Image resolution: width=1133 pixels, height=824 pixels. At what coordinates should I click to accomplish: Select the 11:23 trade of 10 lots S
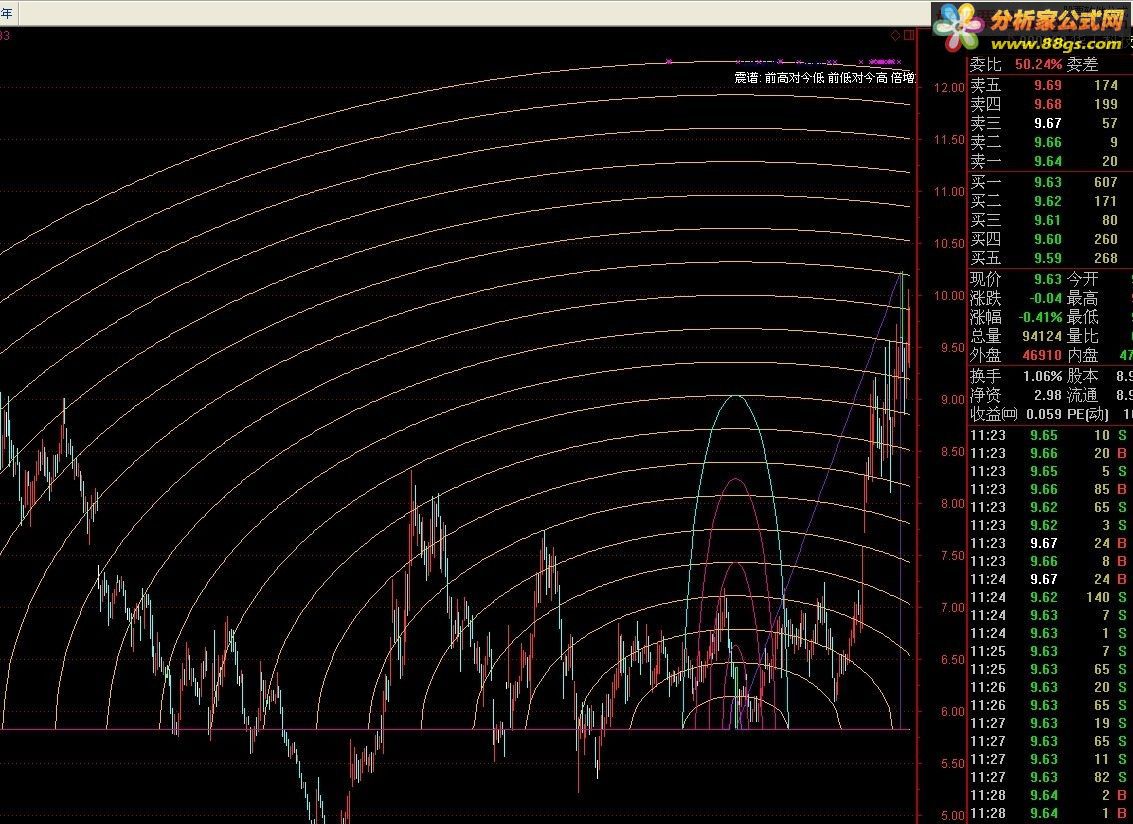1049,435
